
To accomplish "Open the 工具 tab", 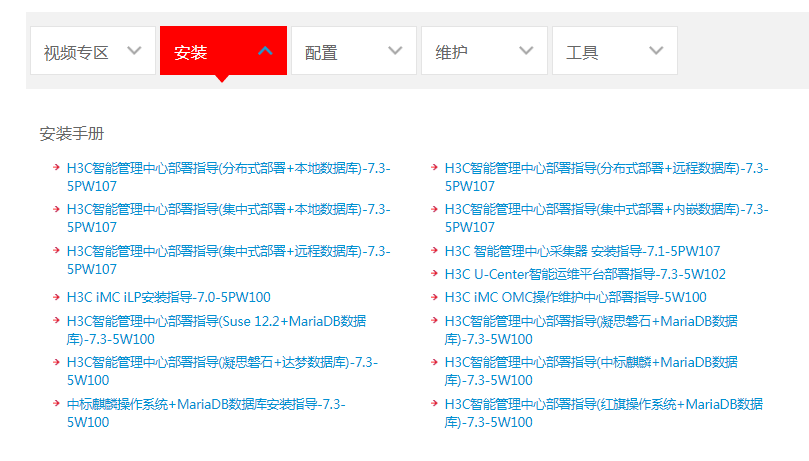I will [x=615, y=51].
